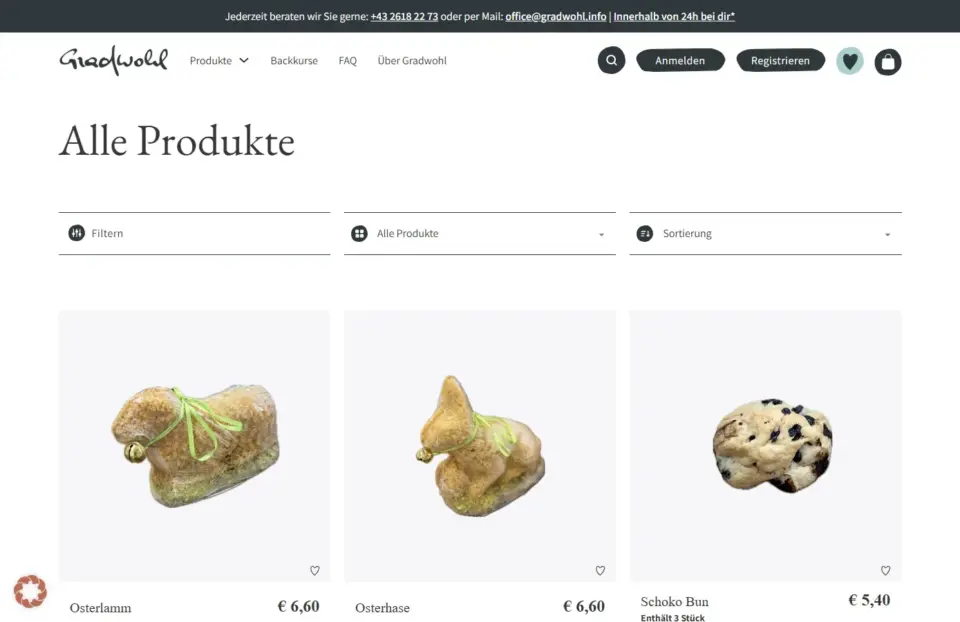
Task: Click the Filtern sliders icon
Action: pos(77,233)
